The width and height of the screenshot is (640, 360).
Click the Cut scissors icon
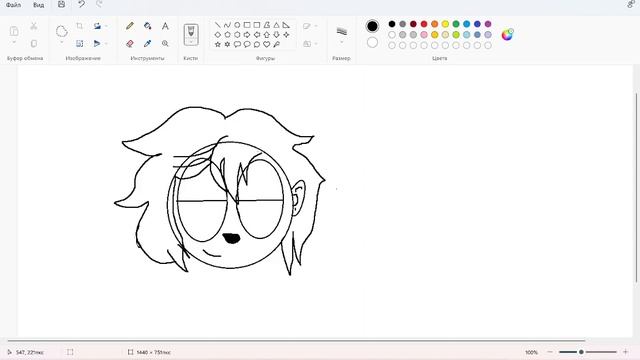34,27
